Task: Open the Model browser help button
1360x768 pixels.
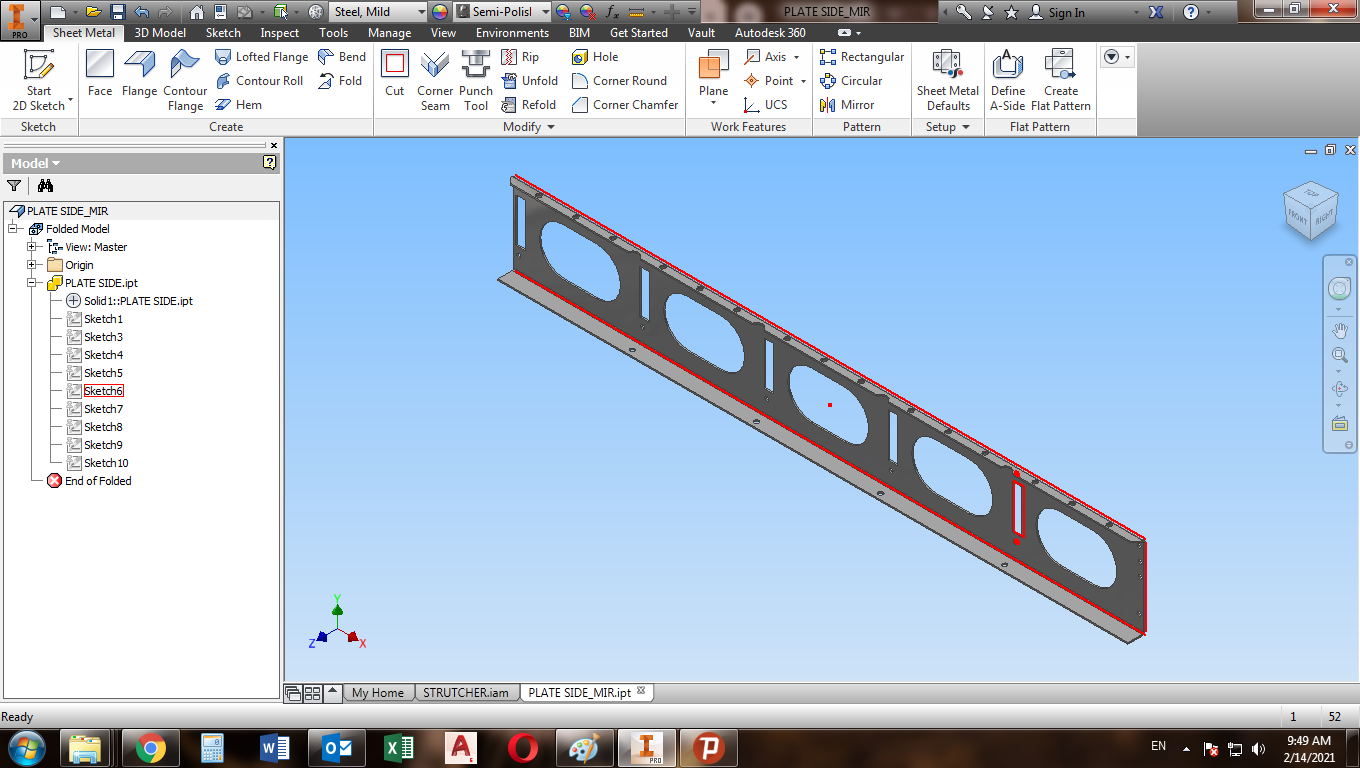Action: pos(270,163)
